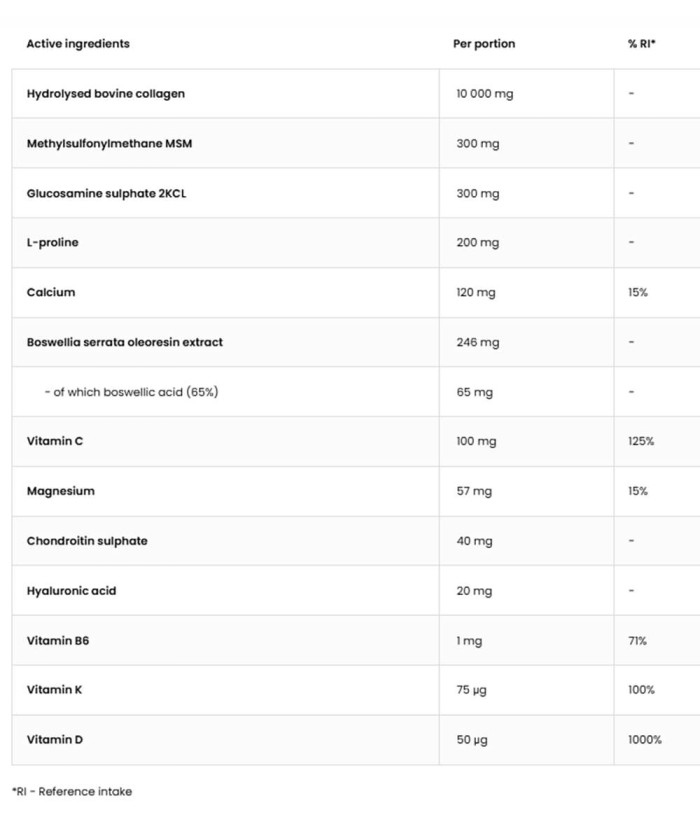Click the Calcium 15% RI value

[x=638, y=292]
